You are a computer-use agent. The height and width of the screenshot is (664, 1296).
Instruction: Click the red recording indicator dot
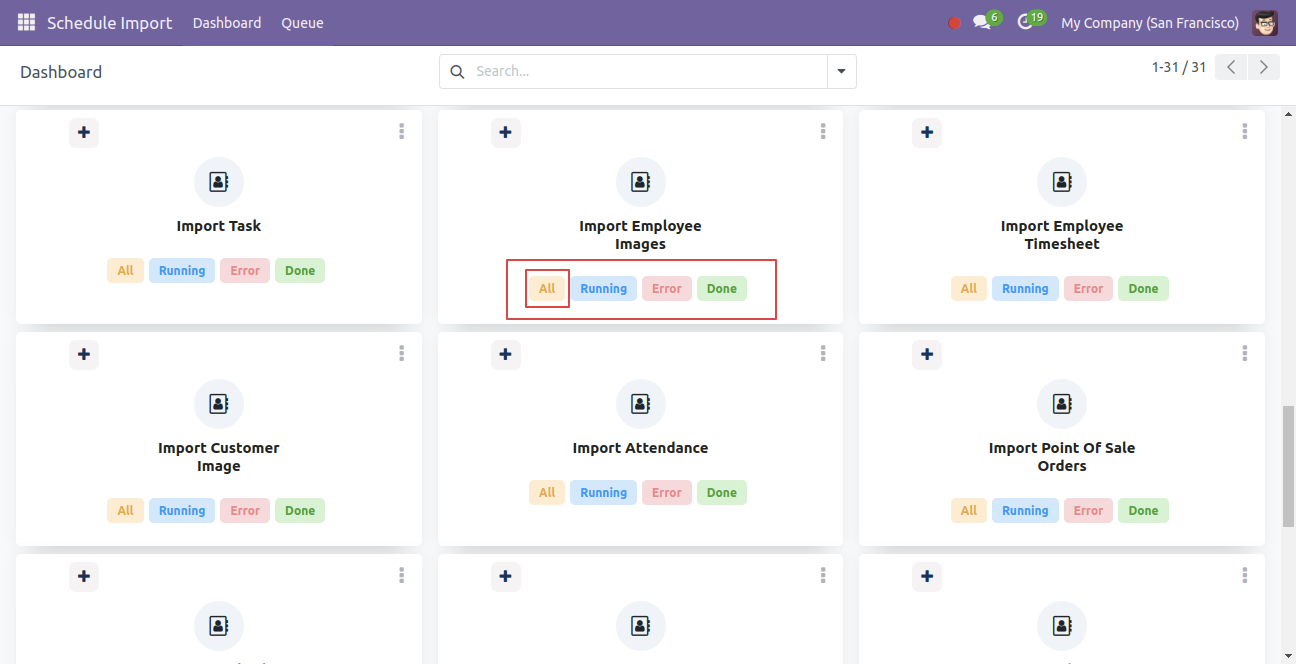pos(954,23)
